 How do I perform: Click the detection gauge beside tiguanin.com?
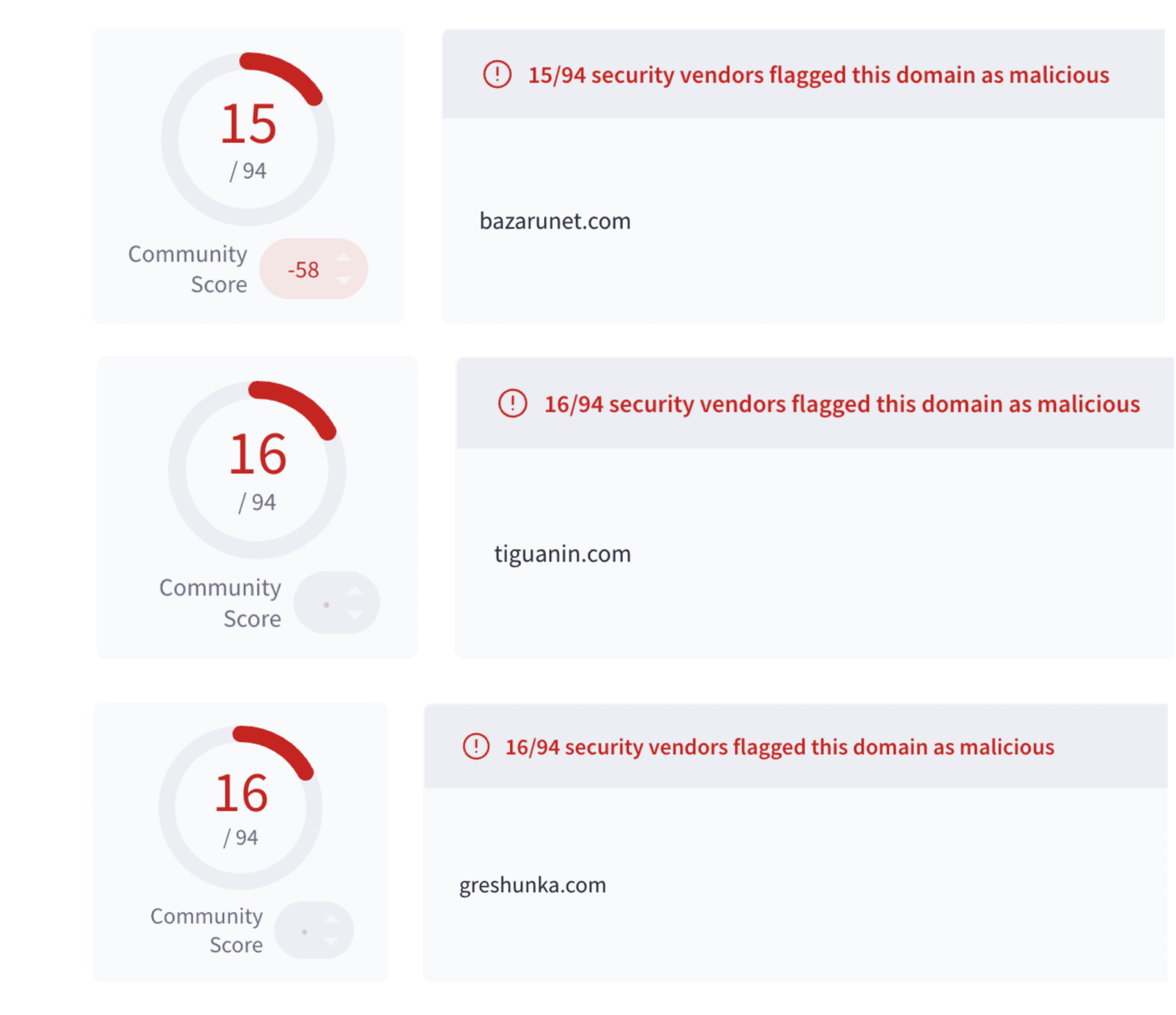pos(257,470)
